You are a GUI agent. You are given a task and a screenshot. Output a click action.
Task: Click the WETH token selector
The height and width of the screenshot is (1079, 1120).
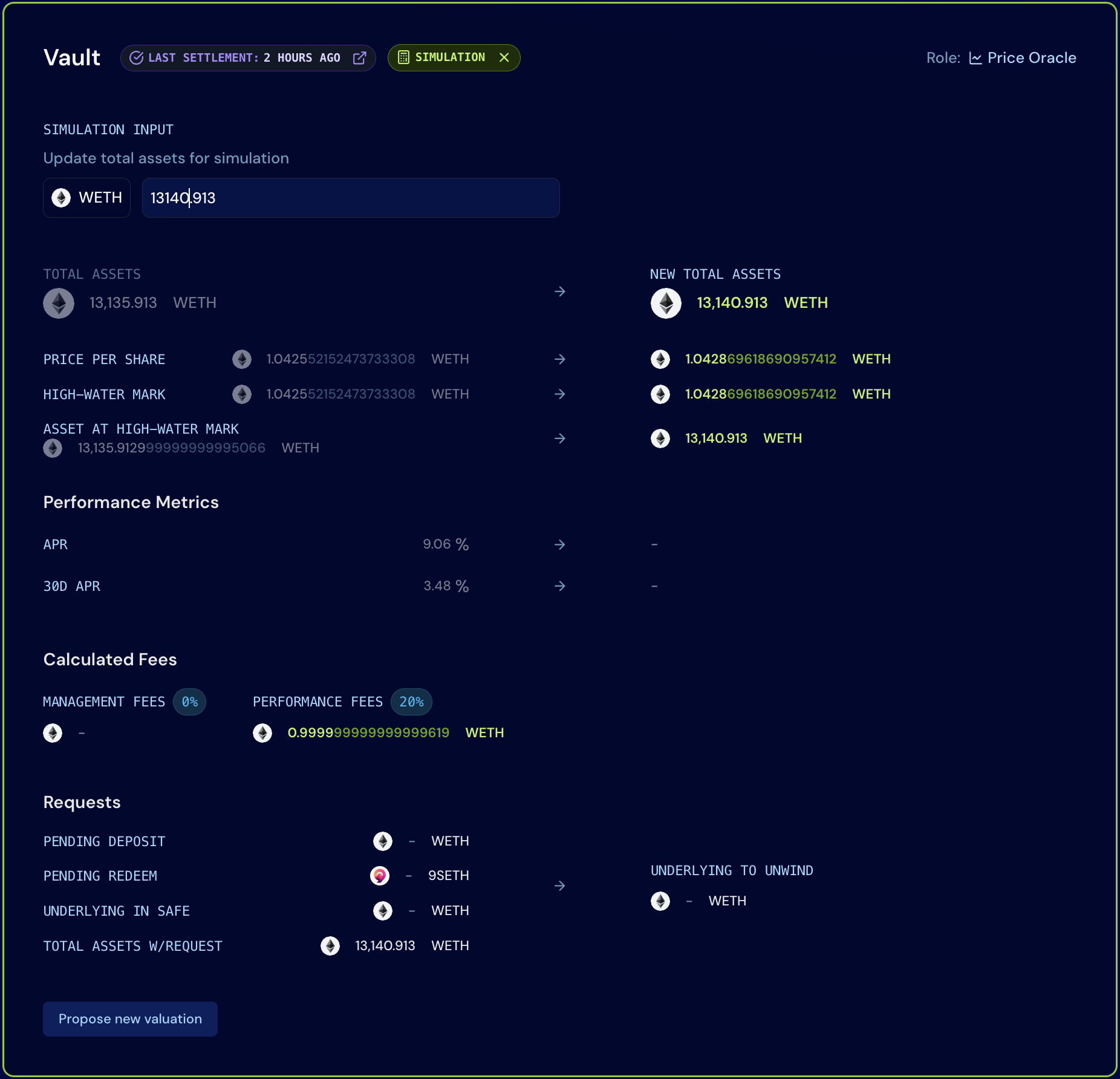pyautogui.click(x=87, y=198)
